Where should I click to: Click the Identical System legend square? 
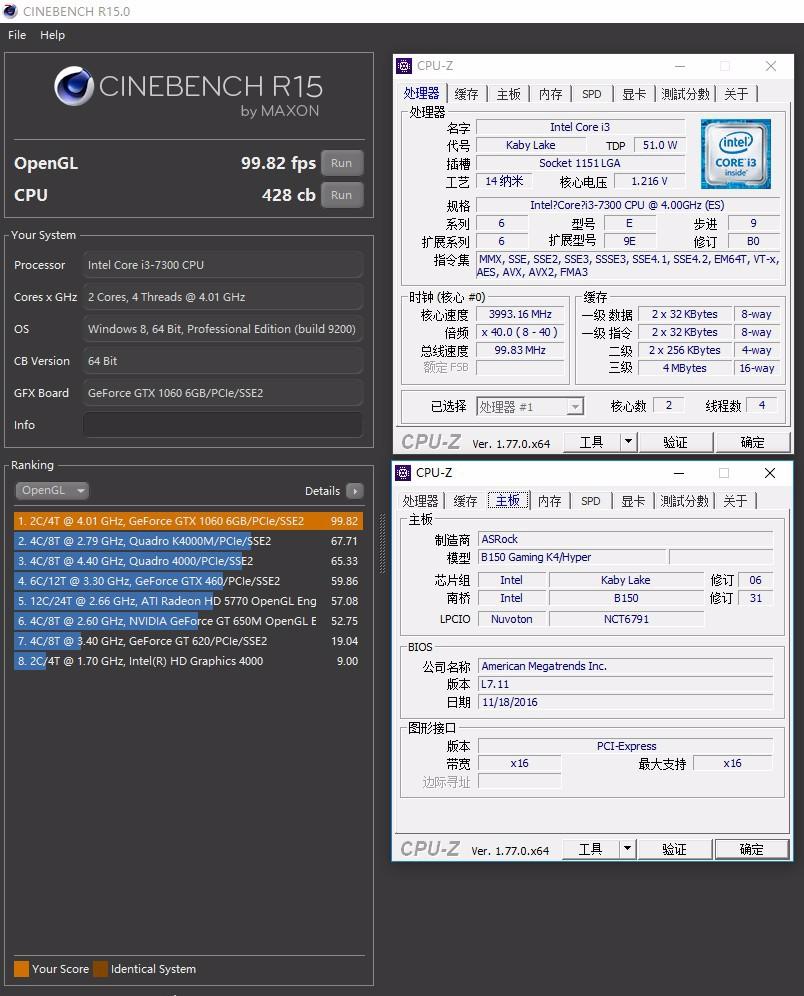coord(99,969)
